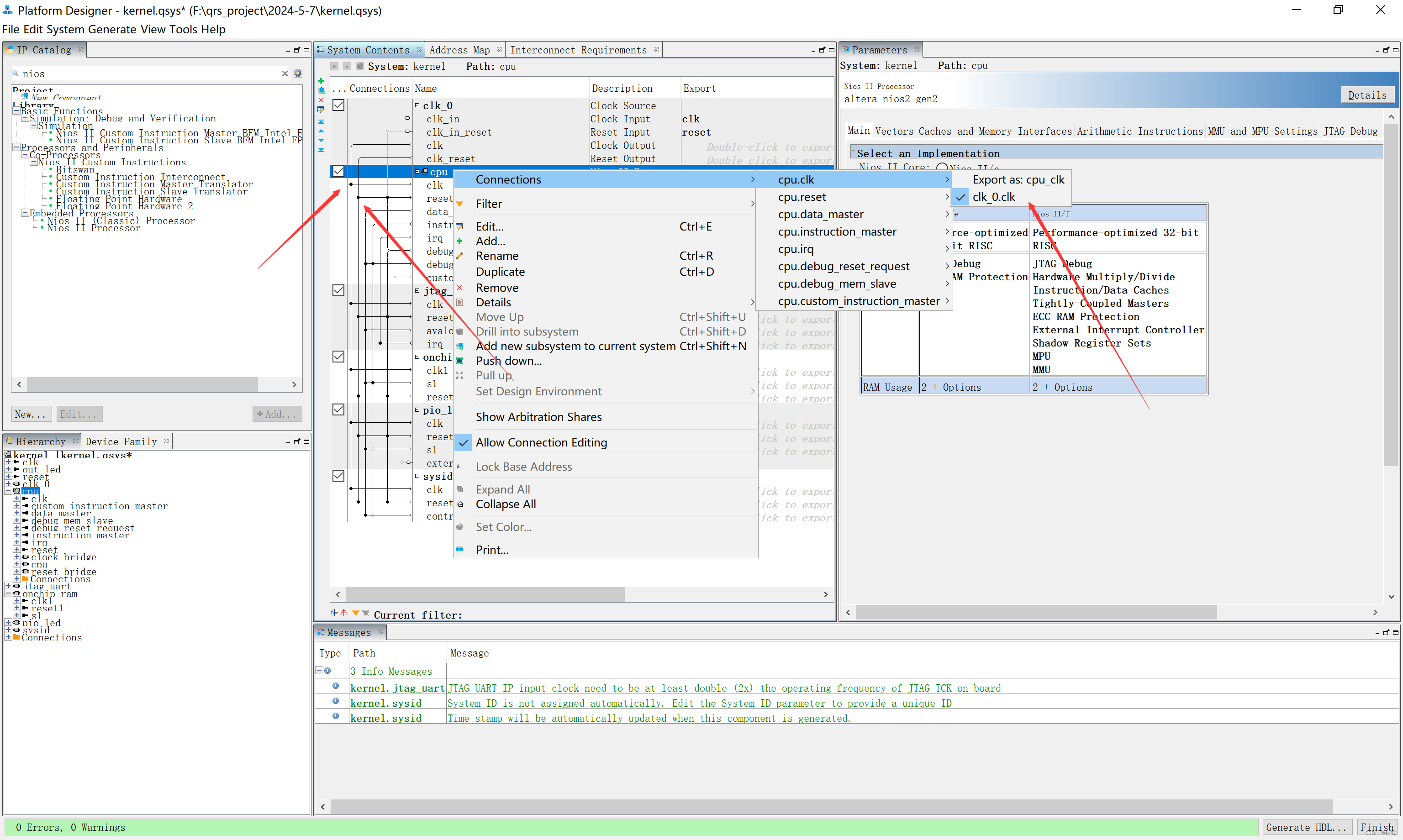The width and height of the screenshot is (1403, 840).
Task: Click the Generate HDL... button
Action: click(x=1306, y=827)
